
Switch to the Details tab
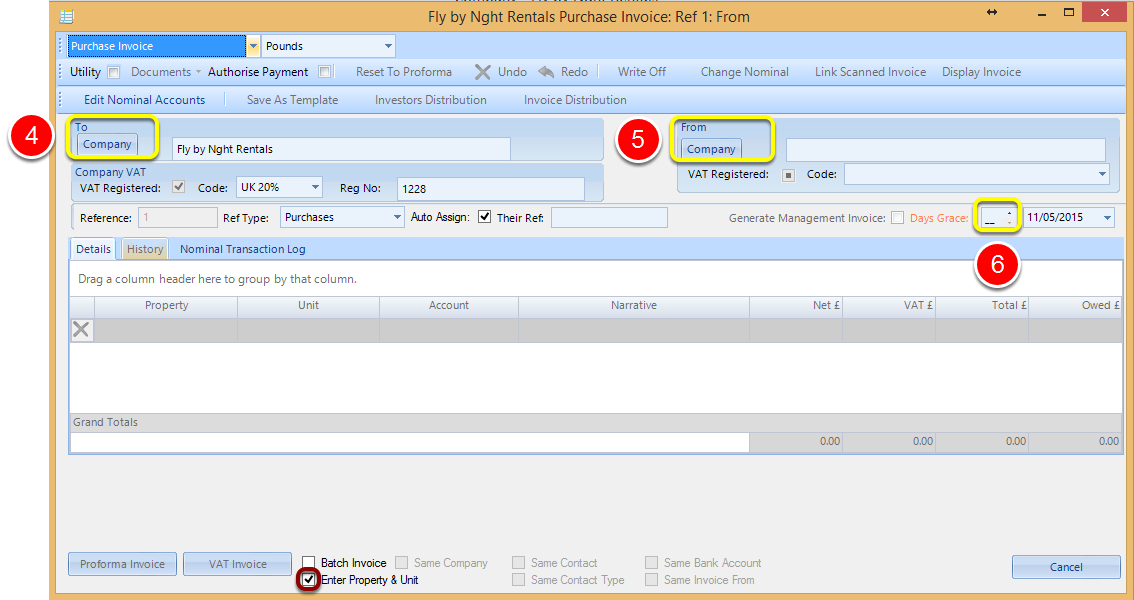pos(93,249)
